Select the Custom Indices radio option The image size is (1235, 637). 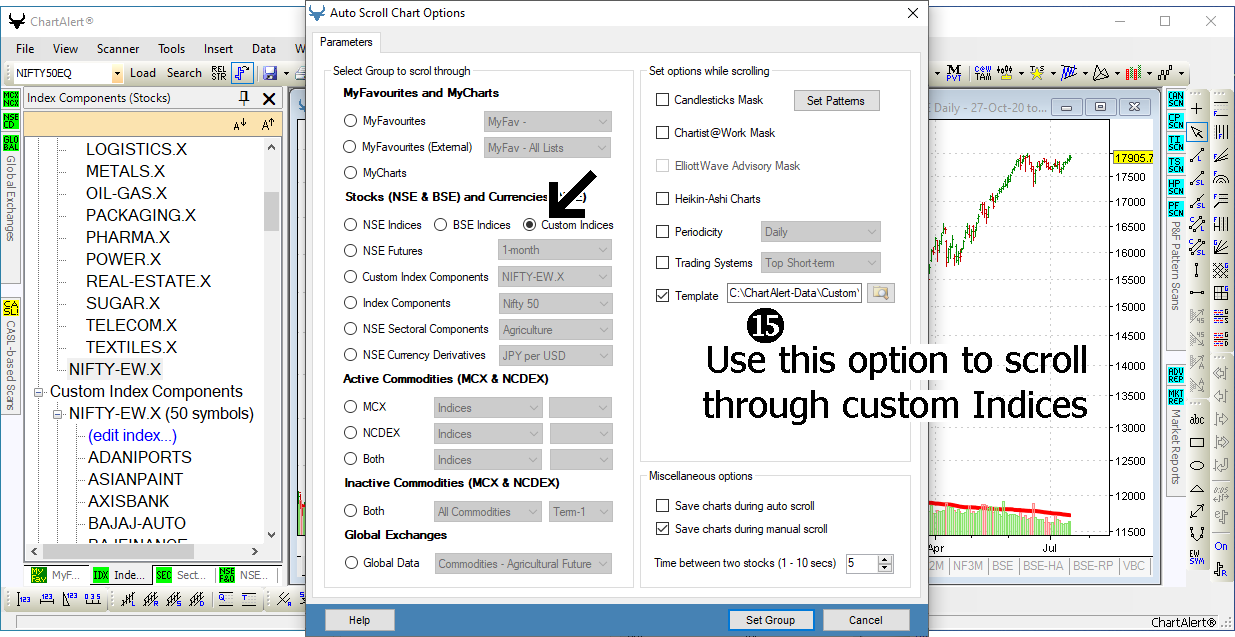(529, 225)
